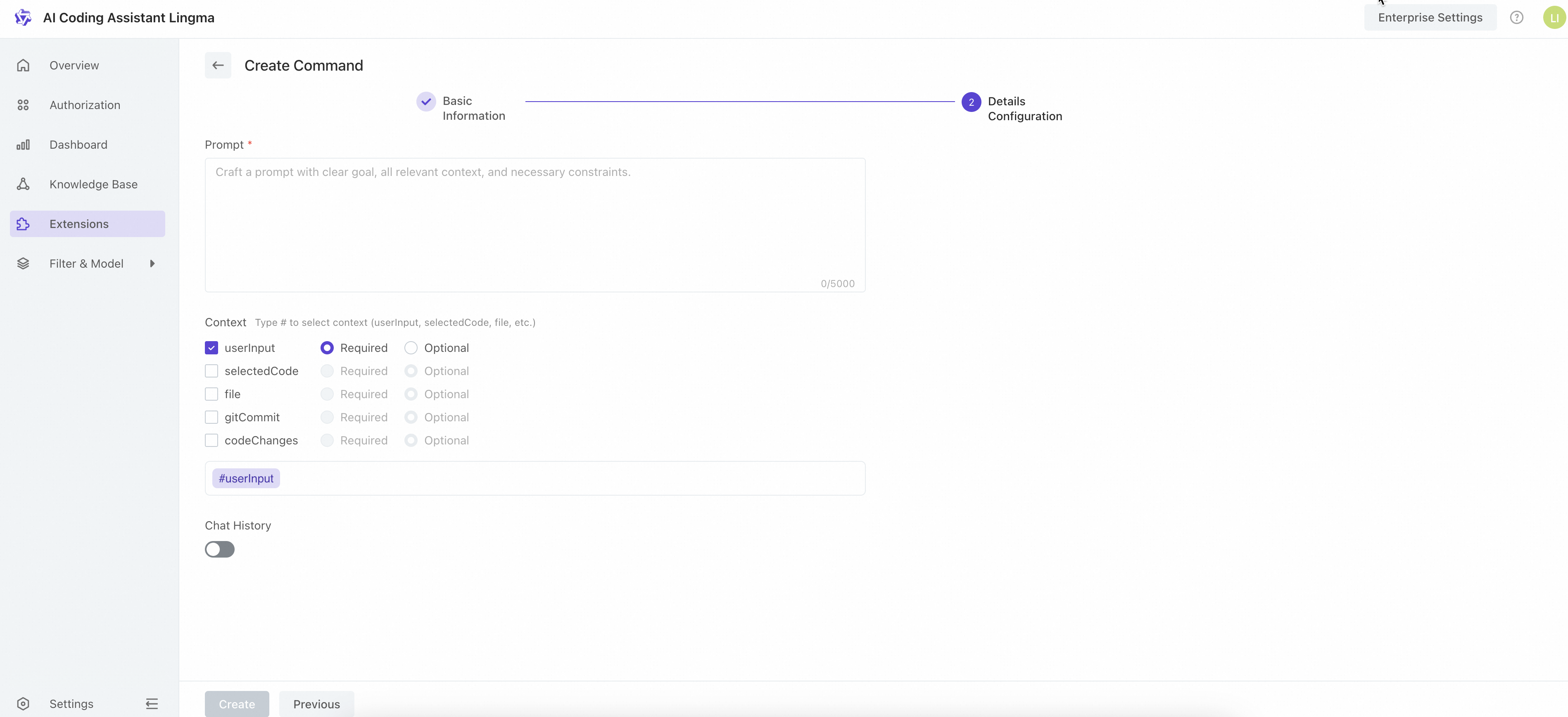Uncheck the userInput checkbox
The height and width of the screenshot is (717, 1568).
click(x=211, y=347)
